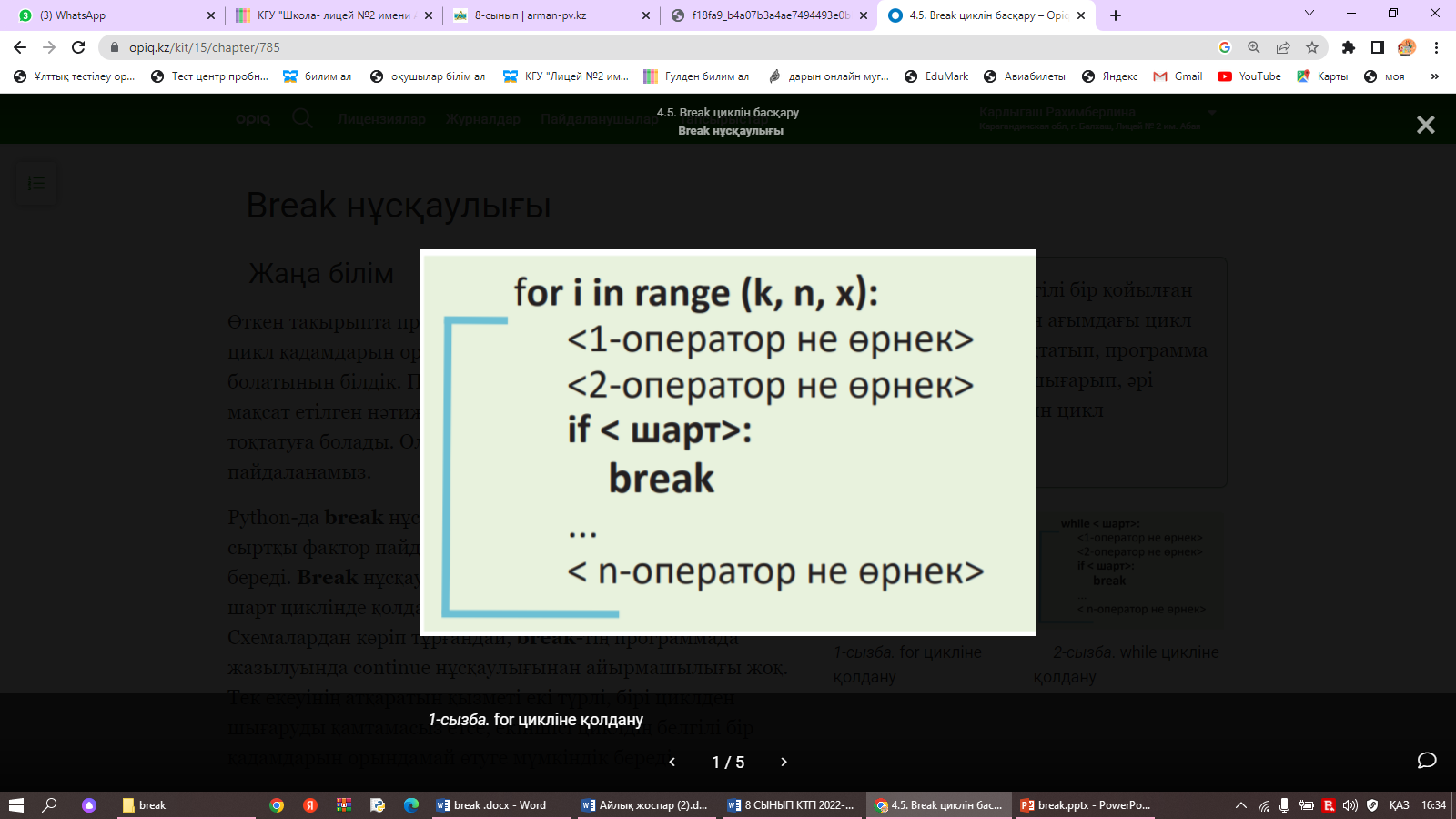Image resolution: width=1456 pixels, height=819 pixels.
Task: Reload the opiq.kz page
Action: (78, 47)
